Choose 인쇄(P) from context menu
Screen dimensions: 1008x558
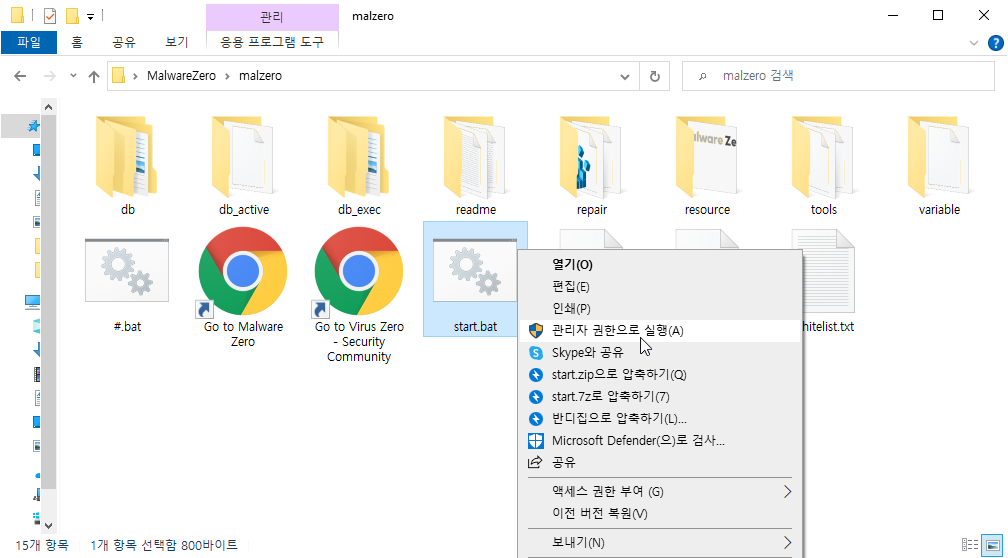click(x=660, y=308)
